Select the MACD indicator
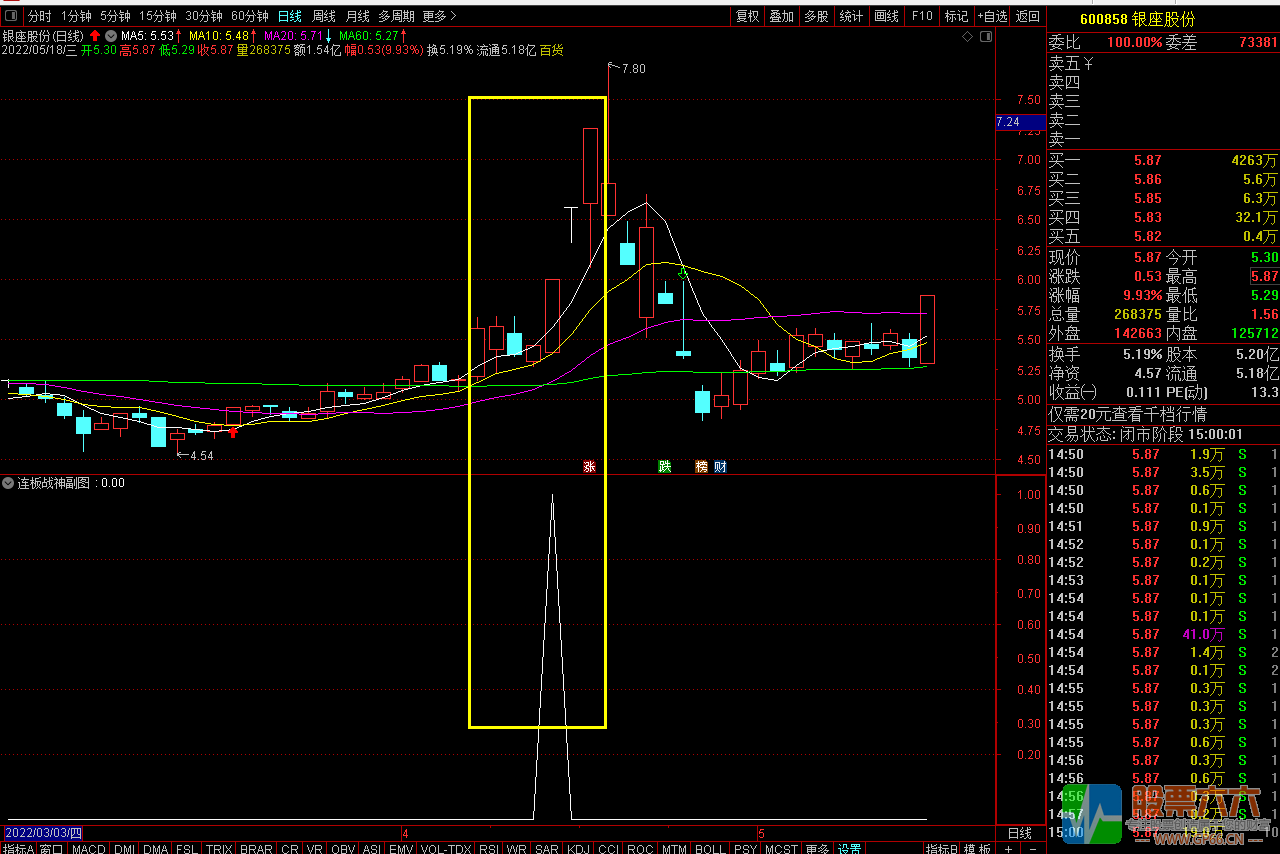Screen dimensions: 1280x854 [89, 848]
